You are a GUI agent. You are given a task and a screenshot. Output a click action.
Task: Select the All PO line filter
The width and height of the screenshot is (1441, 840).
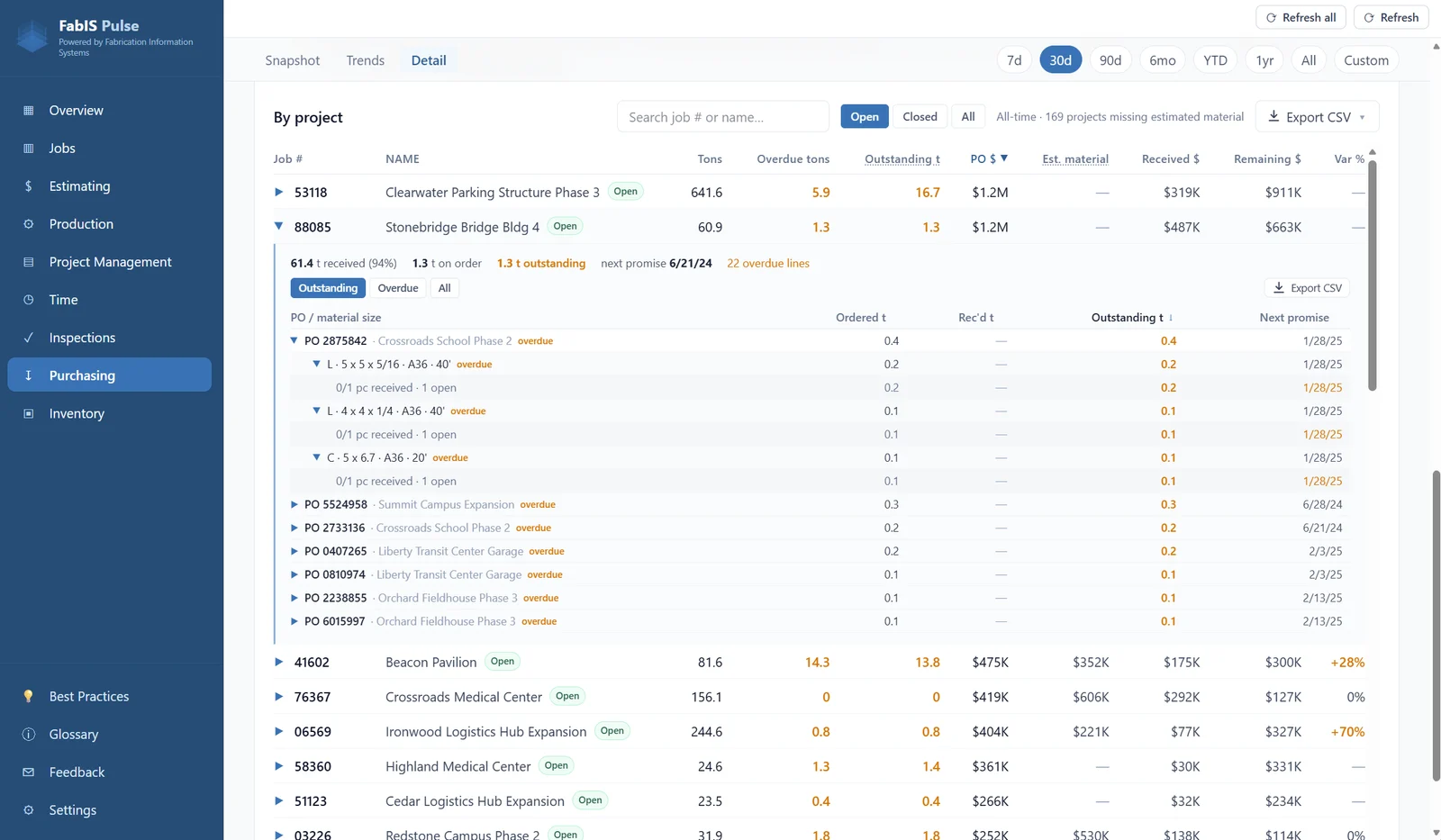point(444,288)
